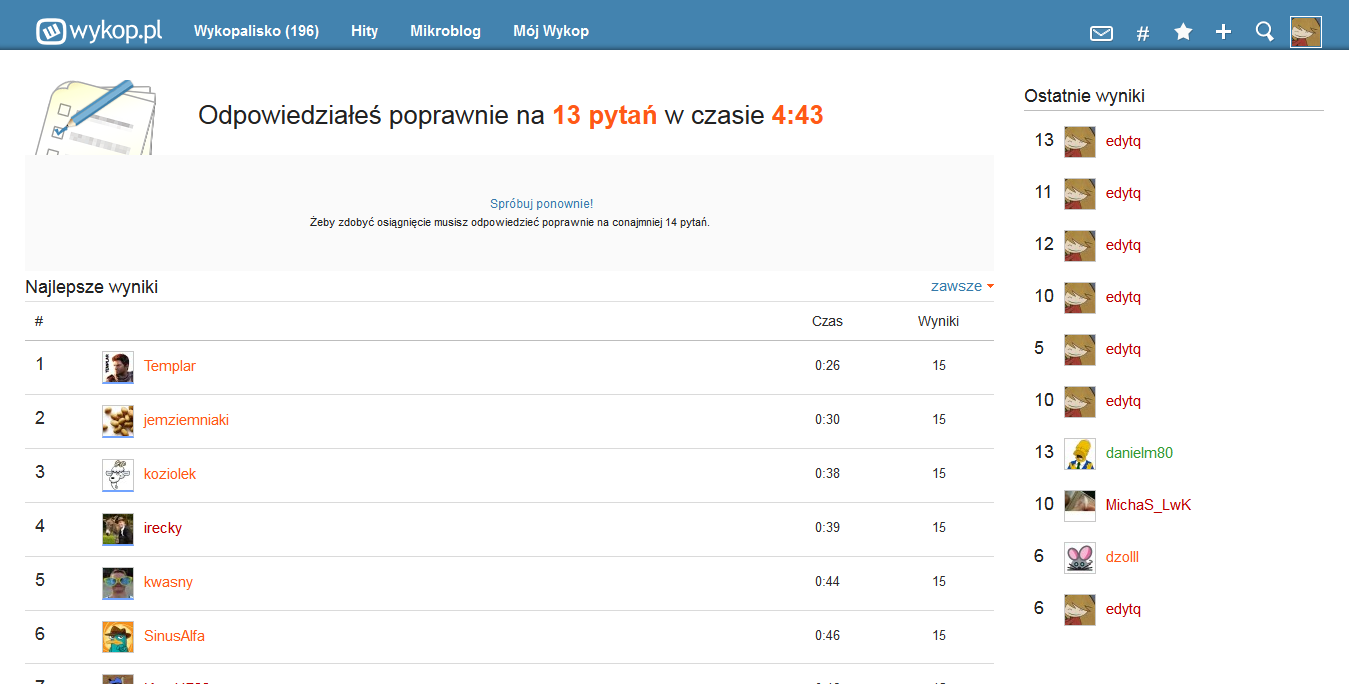
Task: Click edytq link beside score 5
Action: pos(1123,349)
